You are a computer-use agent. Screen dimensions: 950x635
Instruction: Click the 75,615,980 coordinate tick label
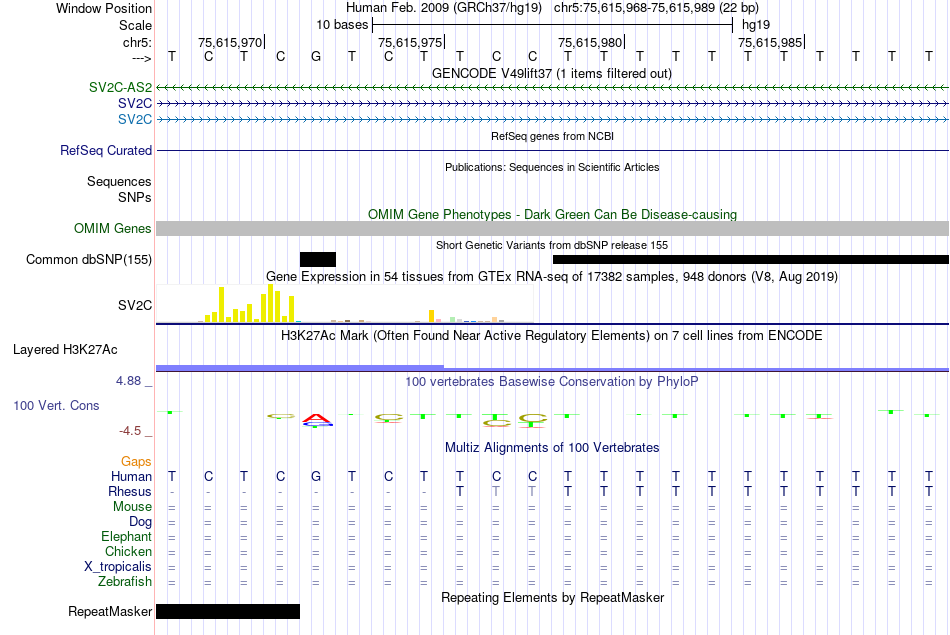pos(590,42)
